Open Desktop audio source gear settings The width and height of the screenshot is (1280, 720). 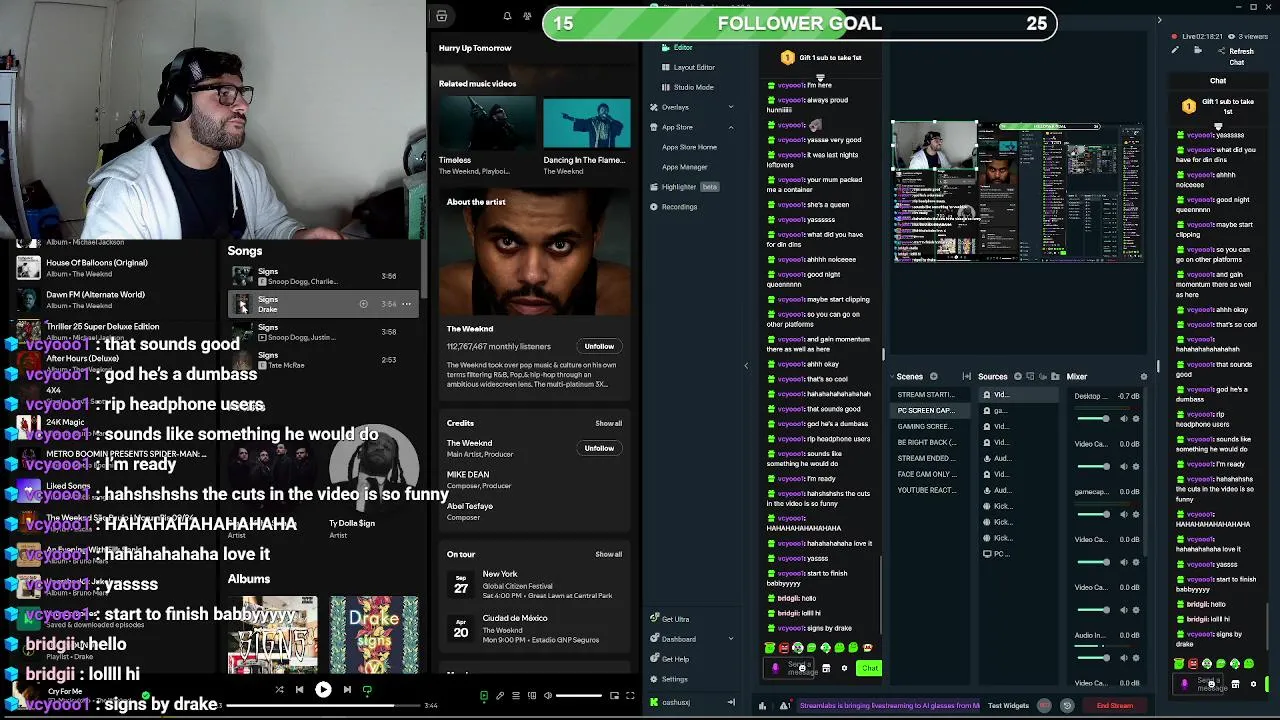click(x=1136, y=418)
